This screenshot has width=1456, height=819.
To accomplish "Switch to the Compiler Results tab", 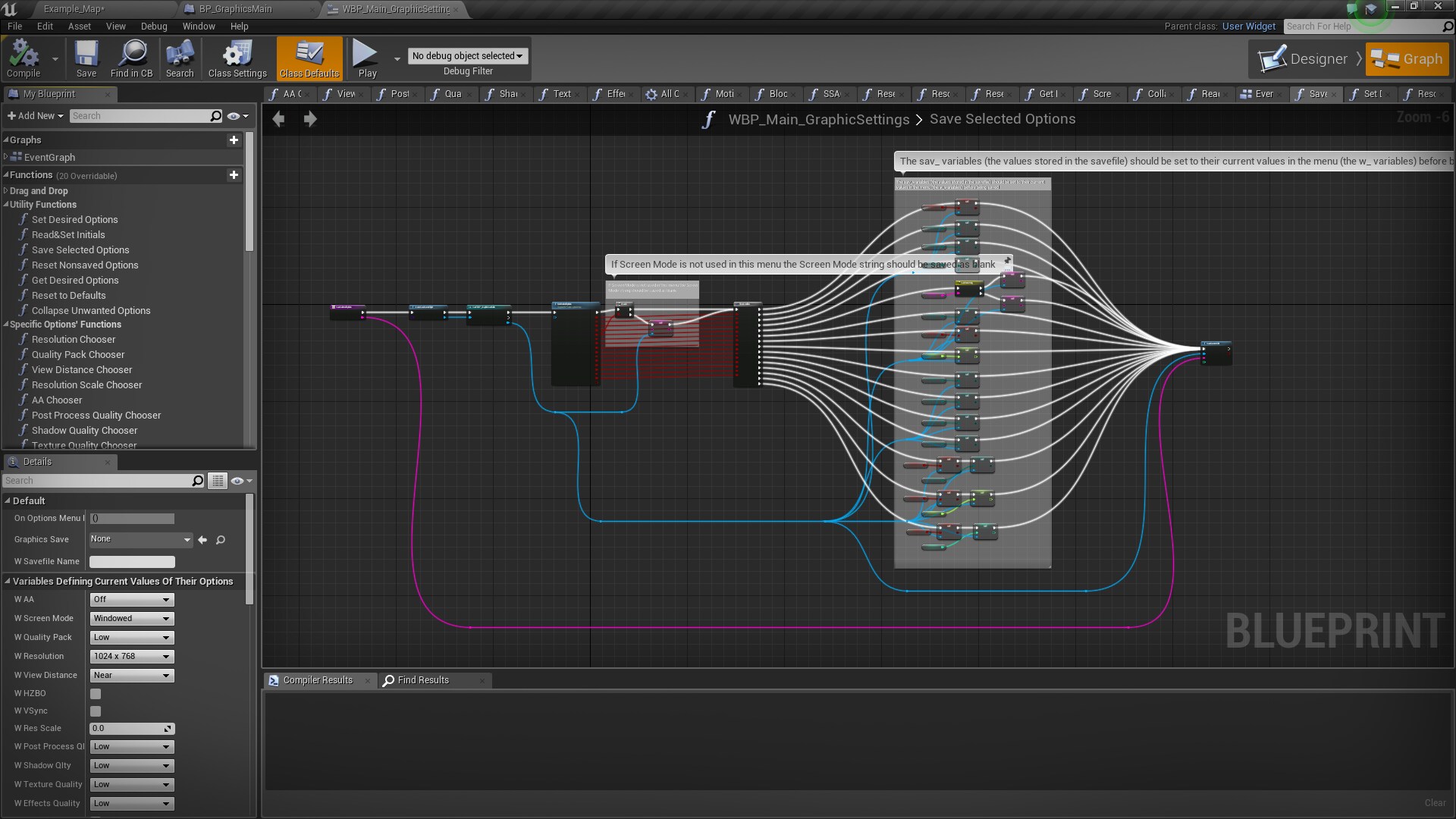I will tap(316, 680).
